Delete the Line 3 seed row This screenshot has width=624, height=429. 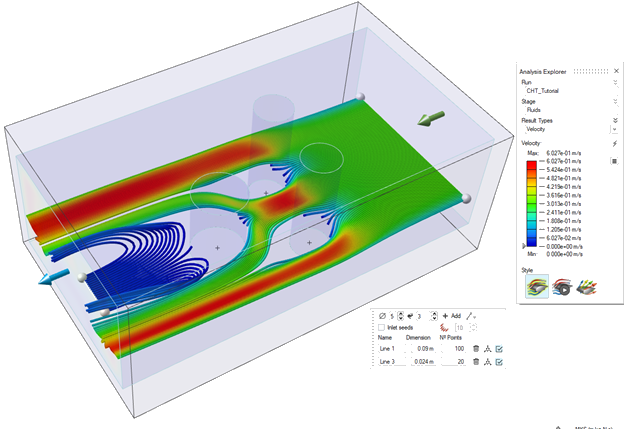click(x=474, y=362)
